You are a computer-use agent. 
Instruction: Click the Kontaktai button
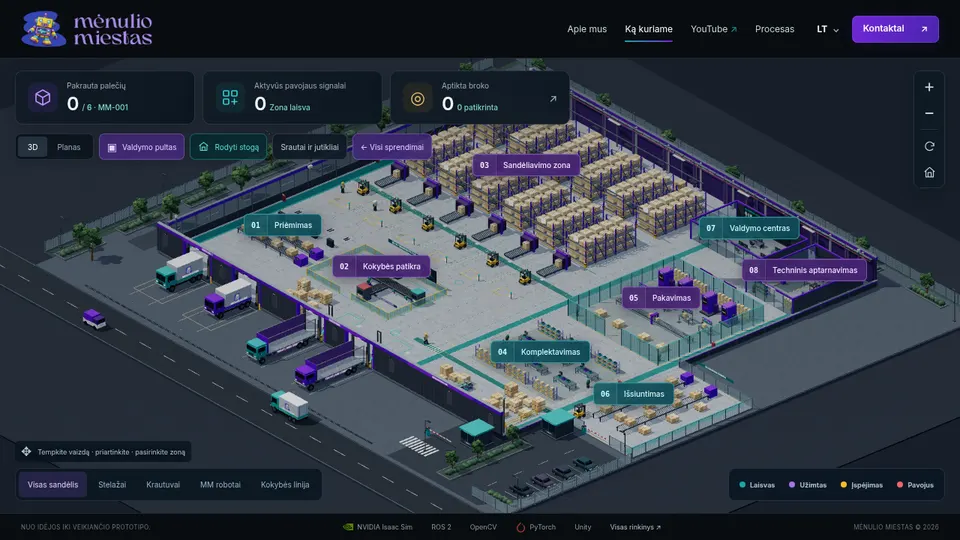[895, 29]
